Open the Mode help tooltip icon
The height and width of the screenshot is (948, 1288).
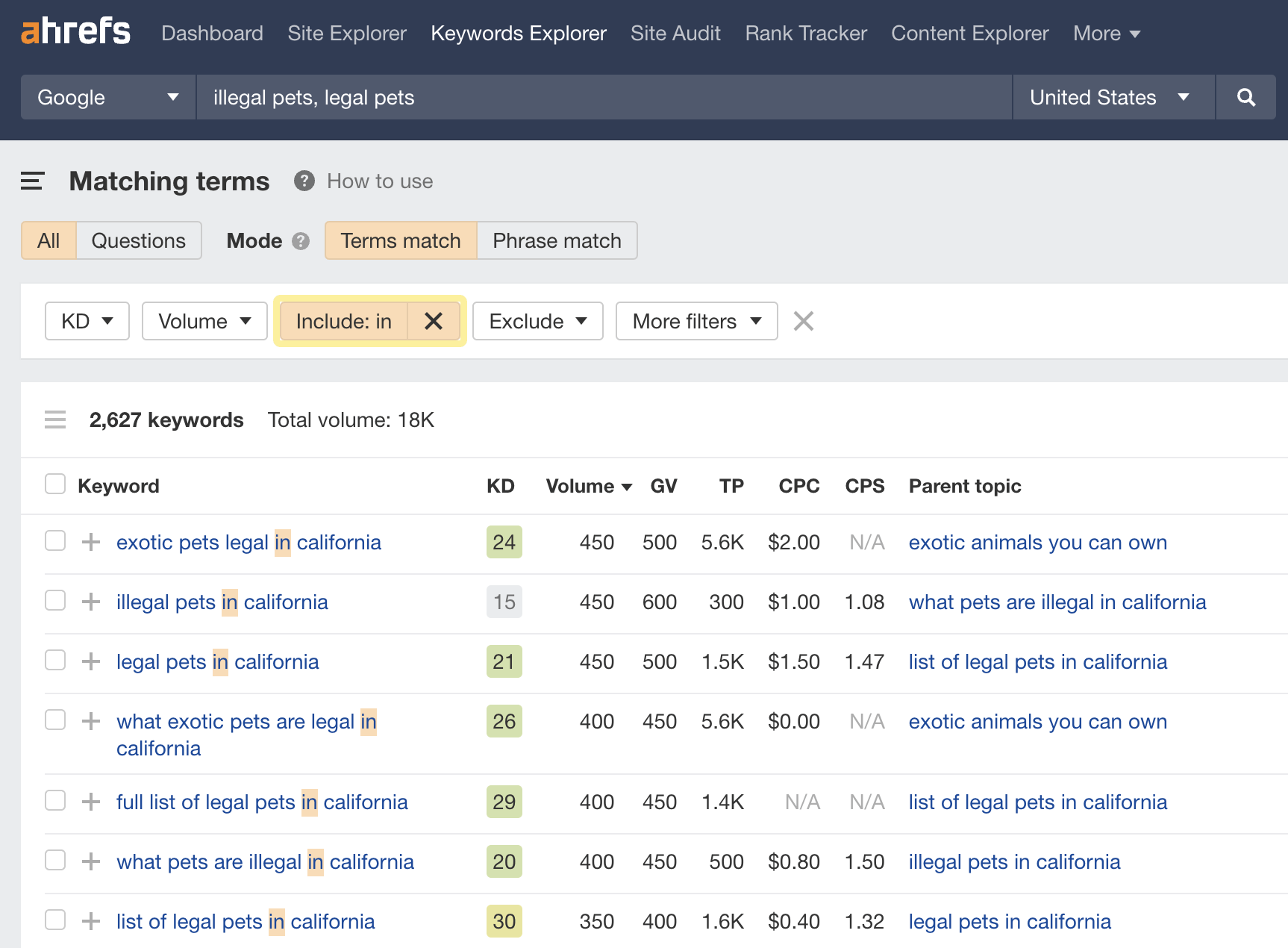tap(300, 240)
